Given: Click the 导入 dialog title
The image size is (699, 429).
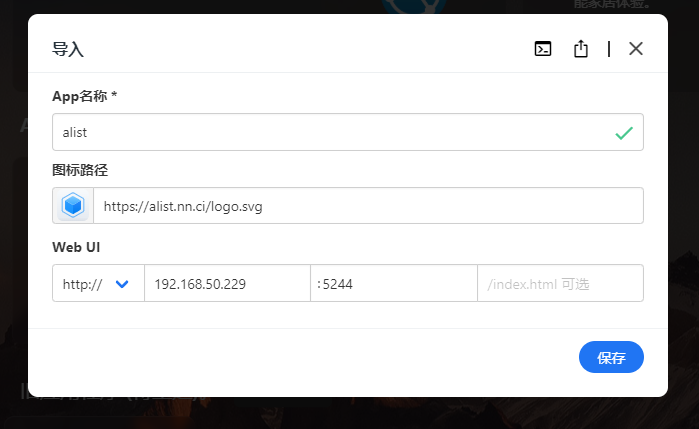Looking at the screenshot, I should click(68, 49).
